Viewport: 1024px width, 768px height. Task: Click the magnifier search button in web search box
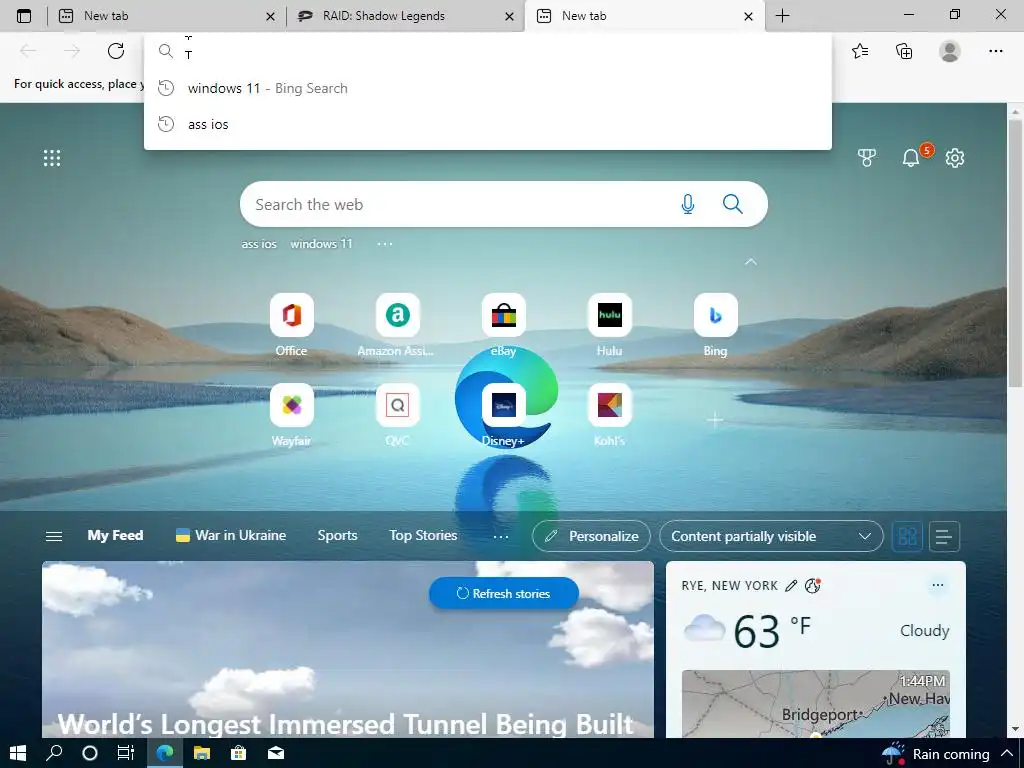(733, 204)
